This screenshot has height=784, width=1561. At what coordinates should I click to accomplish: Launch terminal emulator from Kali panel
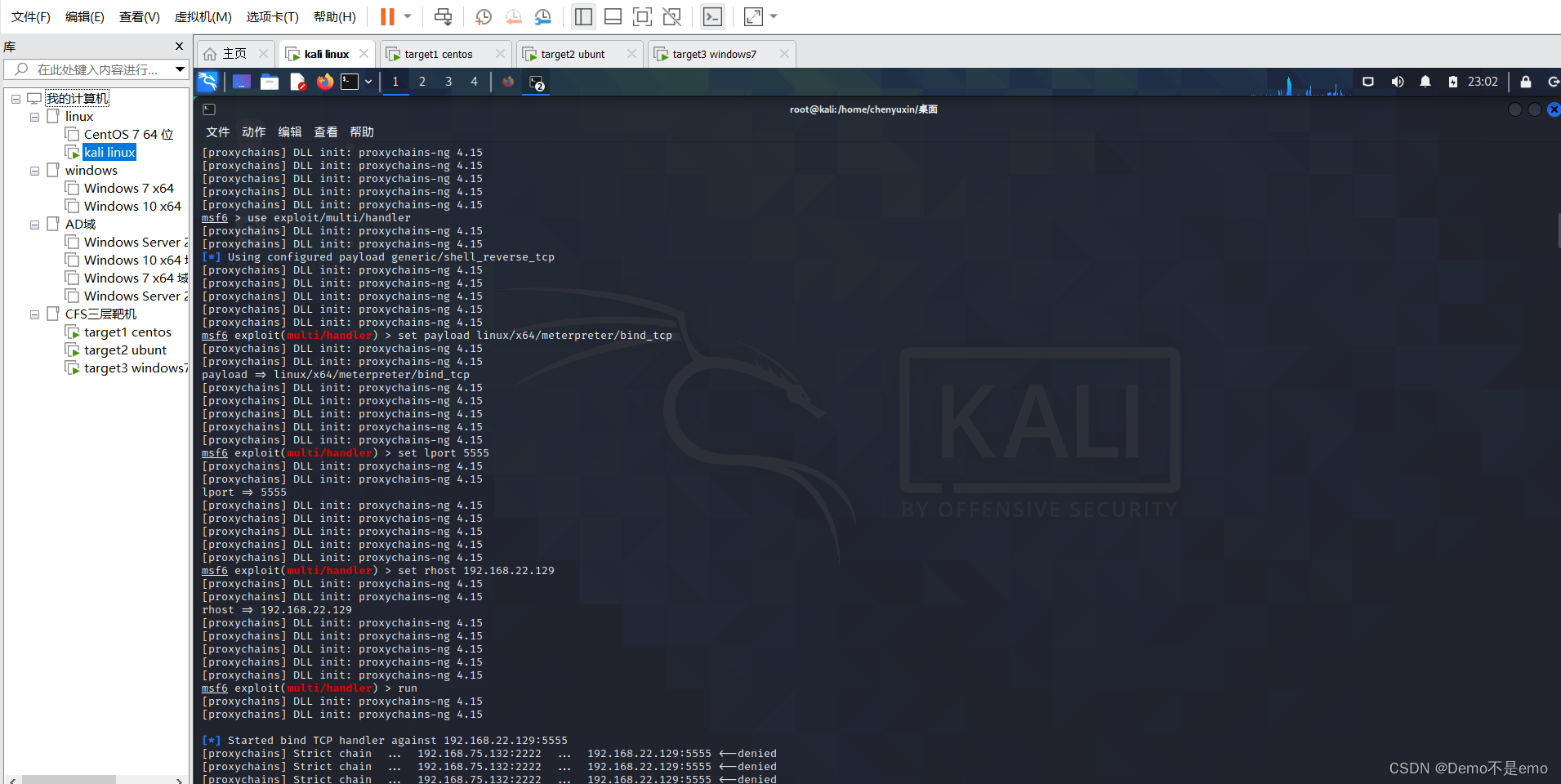click(350, 82)
